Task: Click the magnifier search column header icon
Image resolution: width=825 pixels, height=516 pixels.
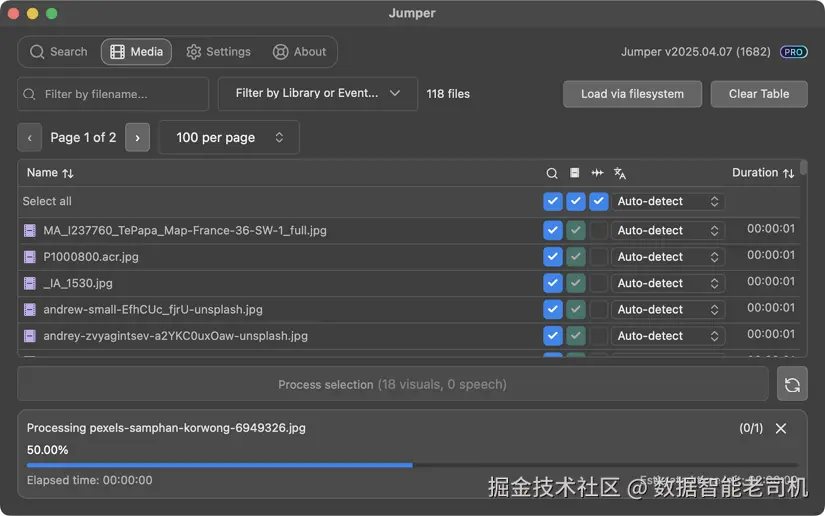Action: coord(552,173)
